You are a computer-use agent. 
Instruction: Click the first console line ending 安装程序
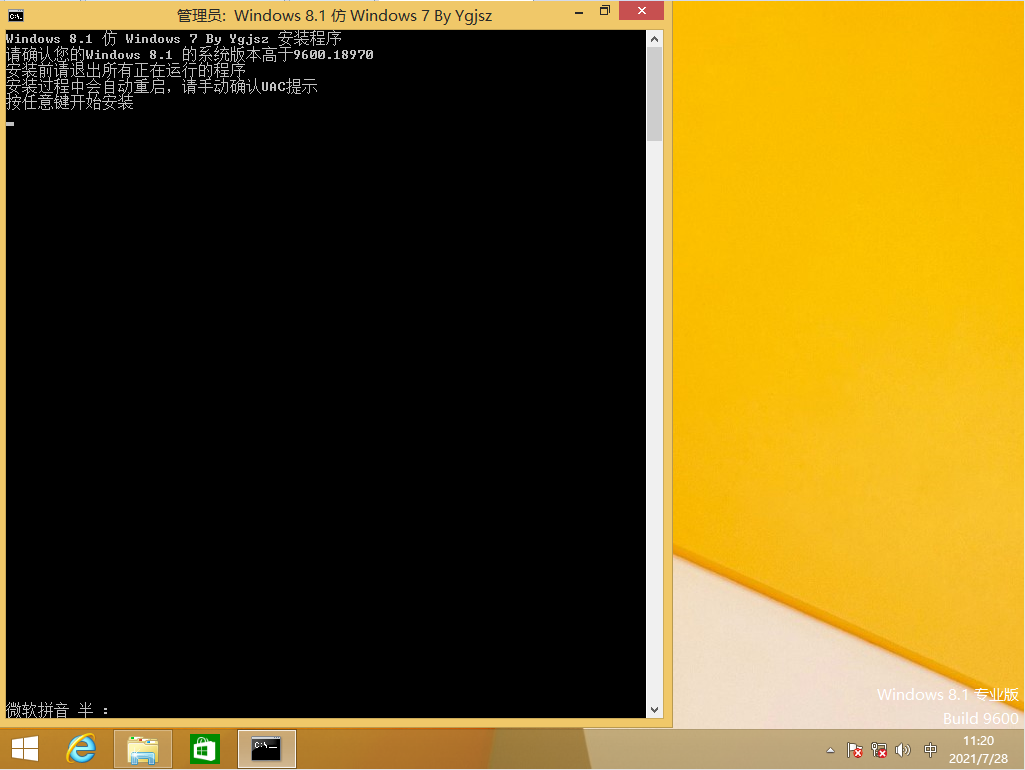click(174, 39)
